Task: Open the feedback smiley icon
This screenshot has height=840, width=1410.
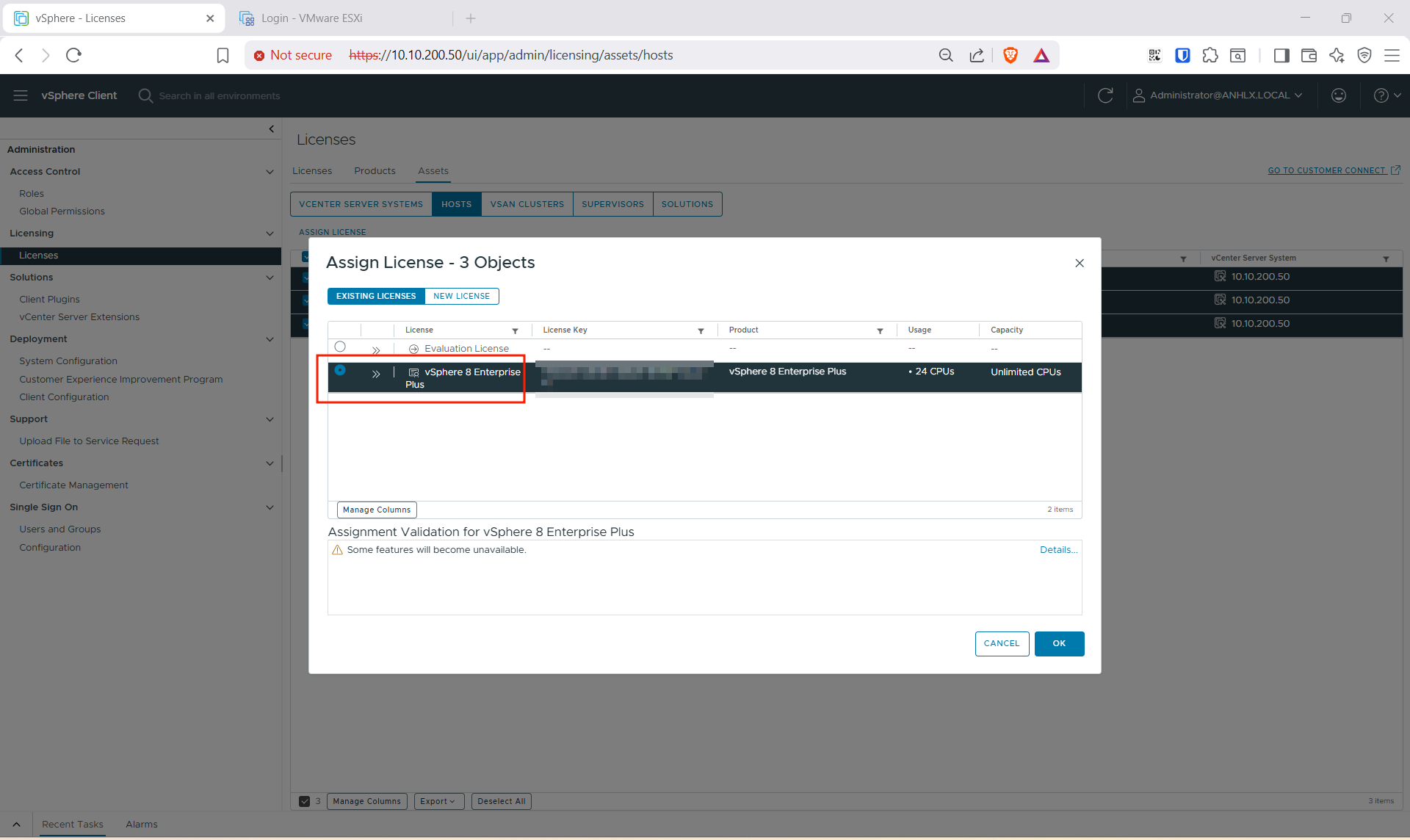Action: point(1339,95)
